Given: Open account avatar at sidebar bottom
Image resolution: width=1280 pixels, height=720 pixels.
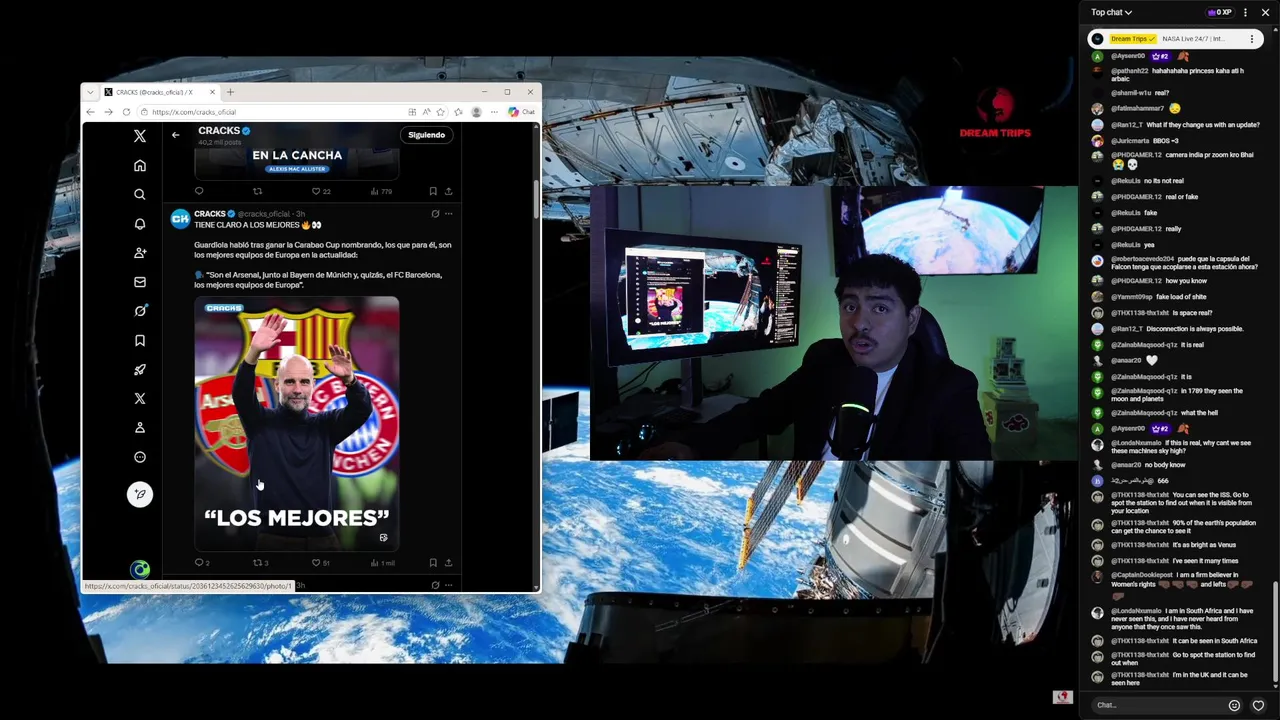Looking at the screenshot, I should click(140, 569).
